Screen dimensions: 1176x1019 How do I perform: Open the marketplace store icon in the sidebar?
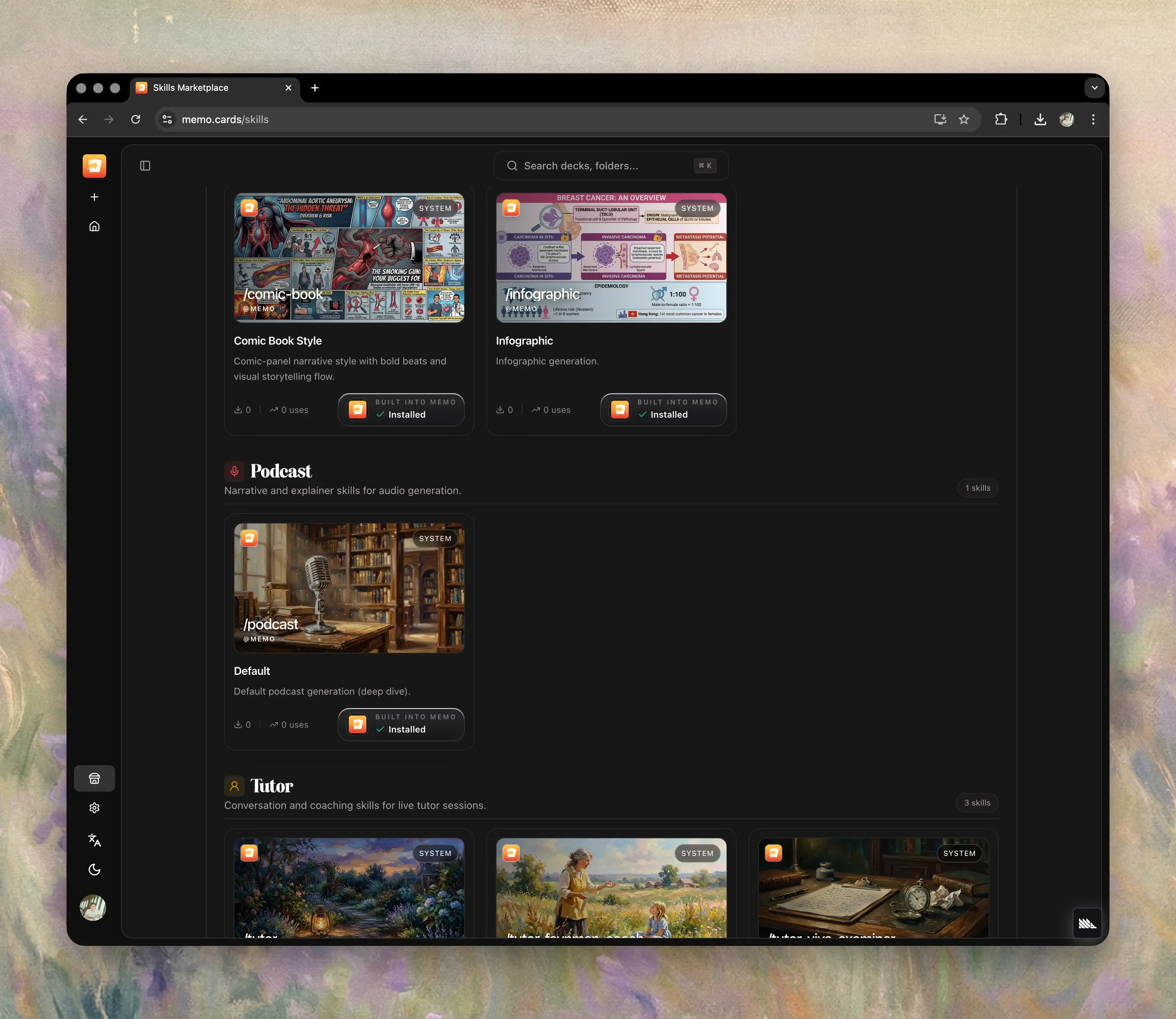94,778
